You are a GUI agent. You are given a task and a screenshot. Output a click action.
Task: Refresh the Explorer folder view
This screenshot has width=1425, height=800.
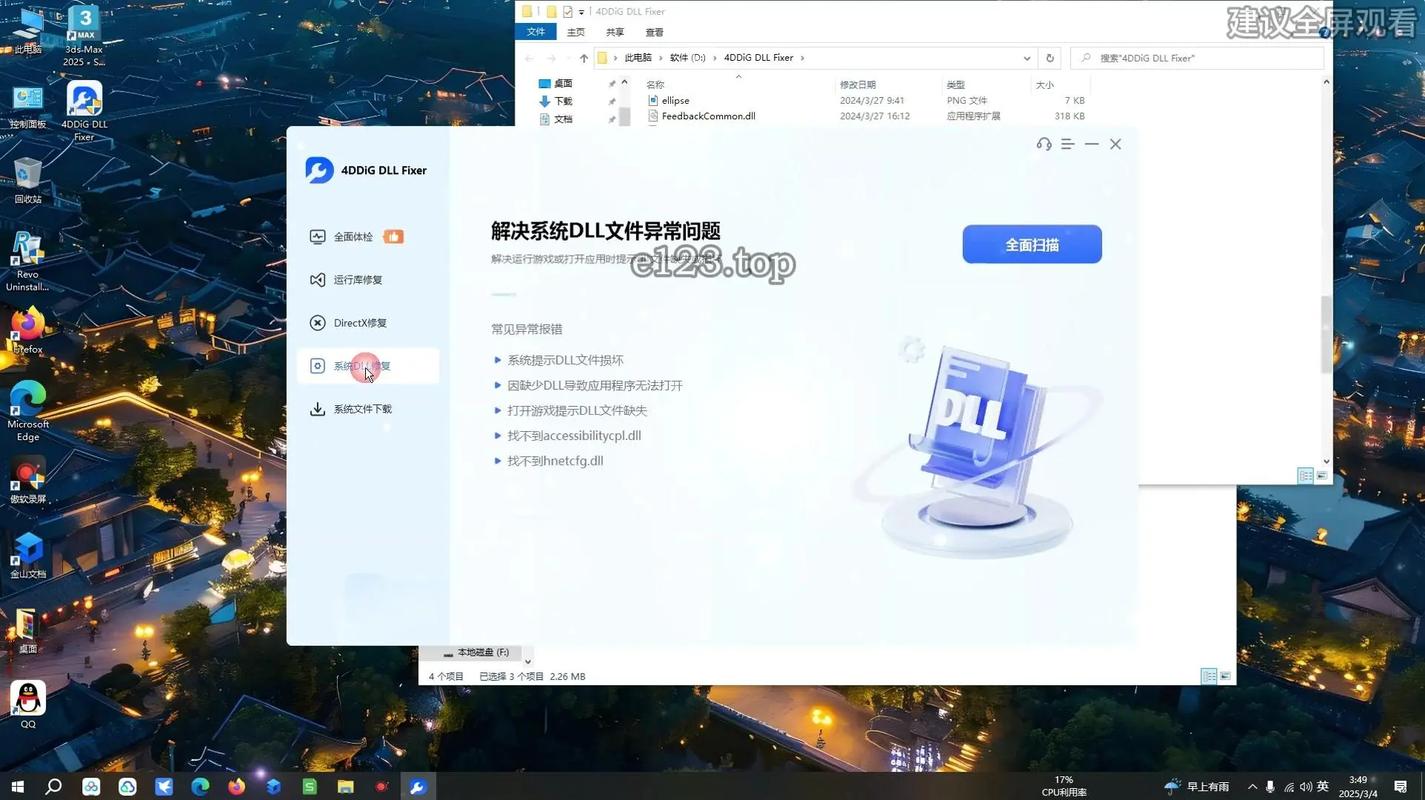(1049, 58)
